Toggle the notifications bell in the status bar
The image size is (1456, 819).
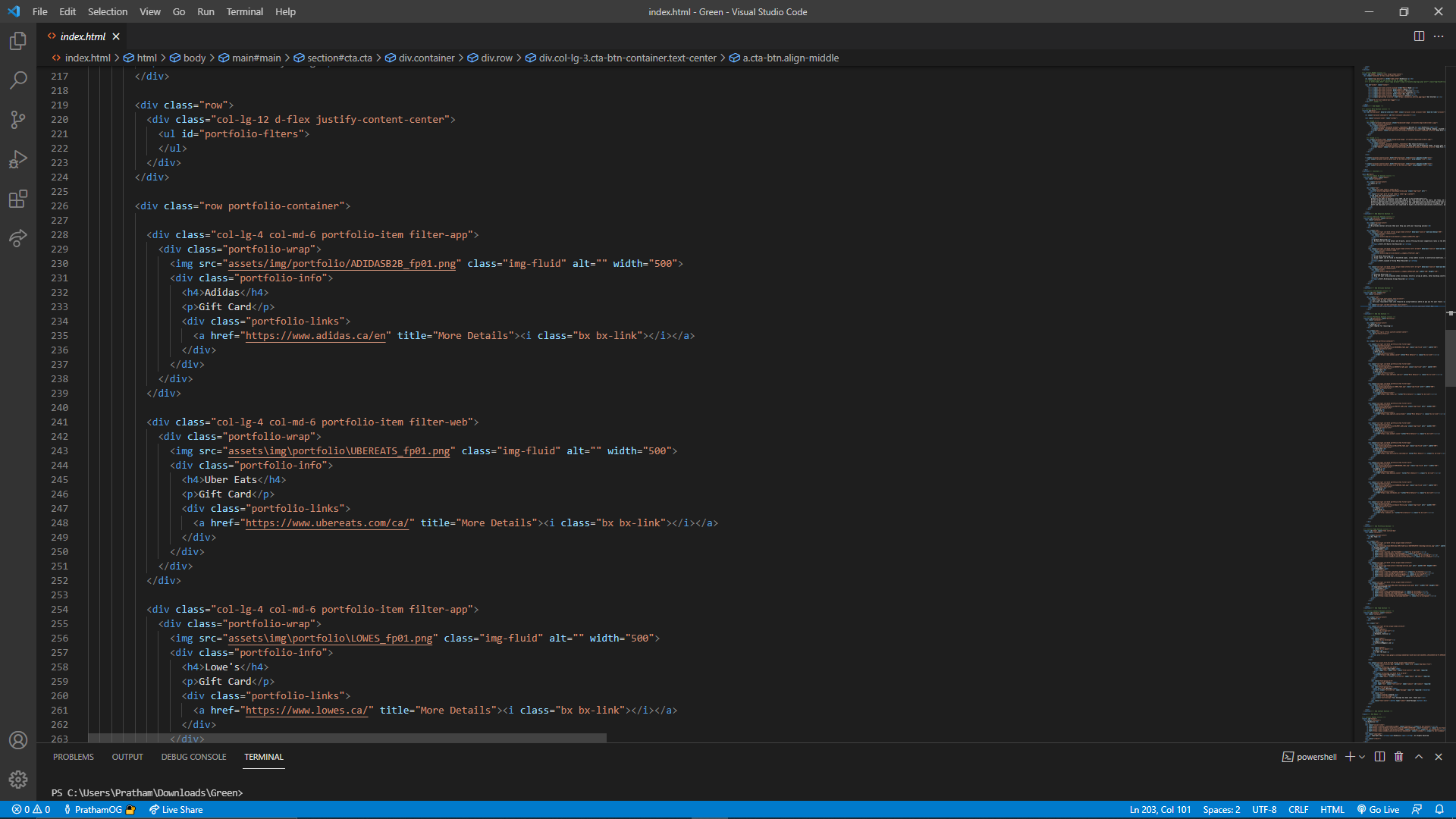coord(1439,810)
